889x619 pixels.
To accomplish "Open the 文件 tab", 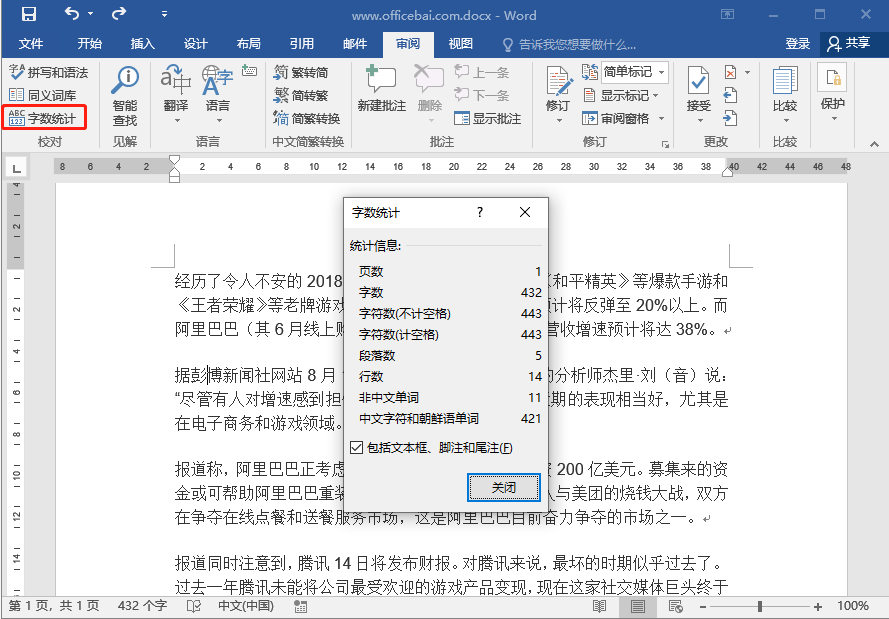I will coord(31,44).
